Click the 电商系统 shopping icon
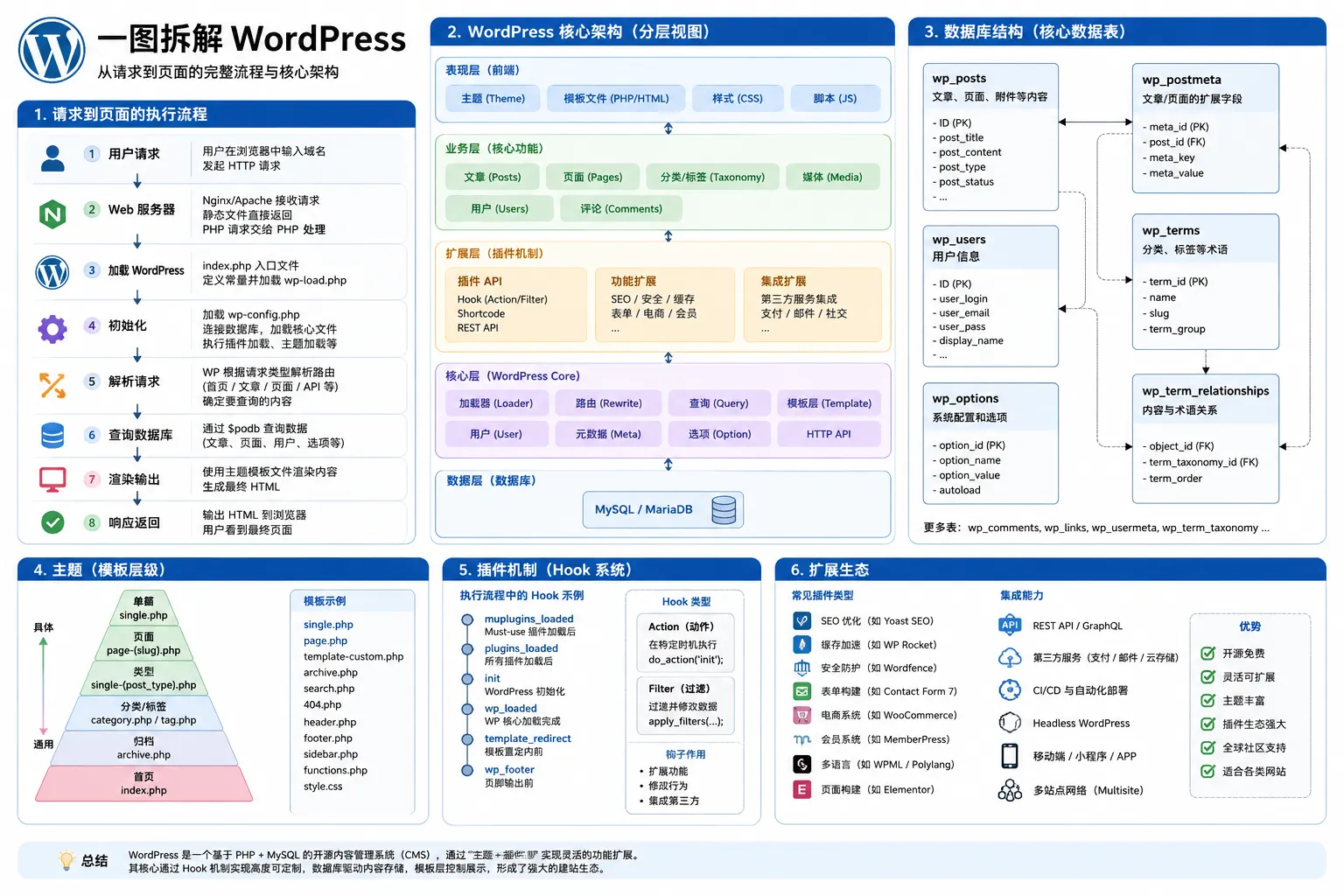Screen dimensions: 1344x896 (801, 715)
